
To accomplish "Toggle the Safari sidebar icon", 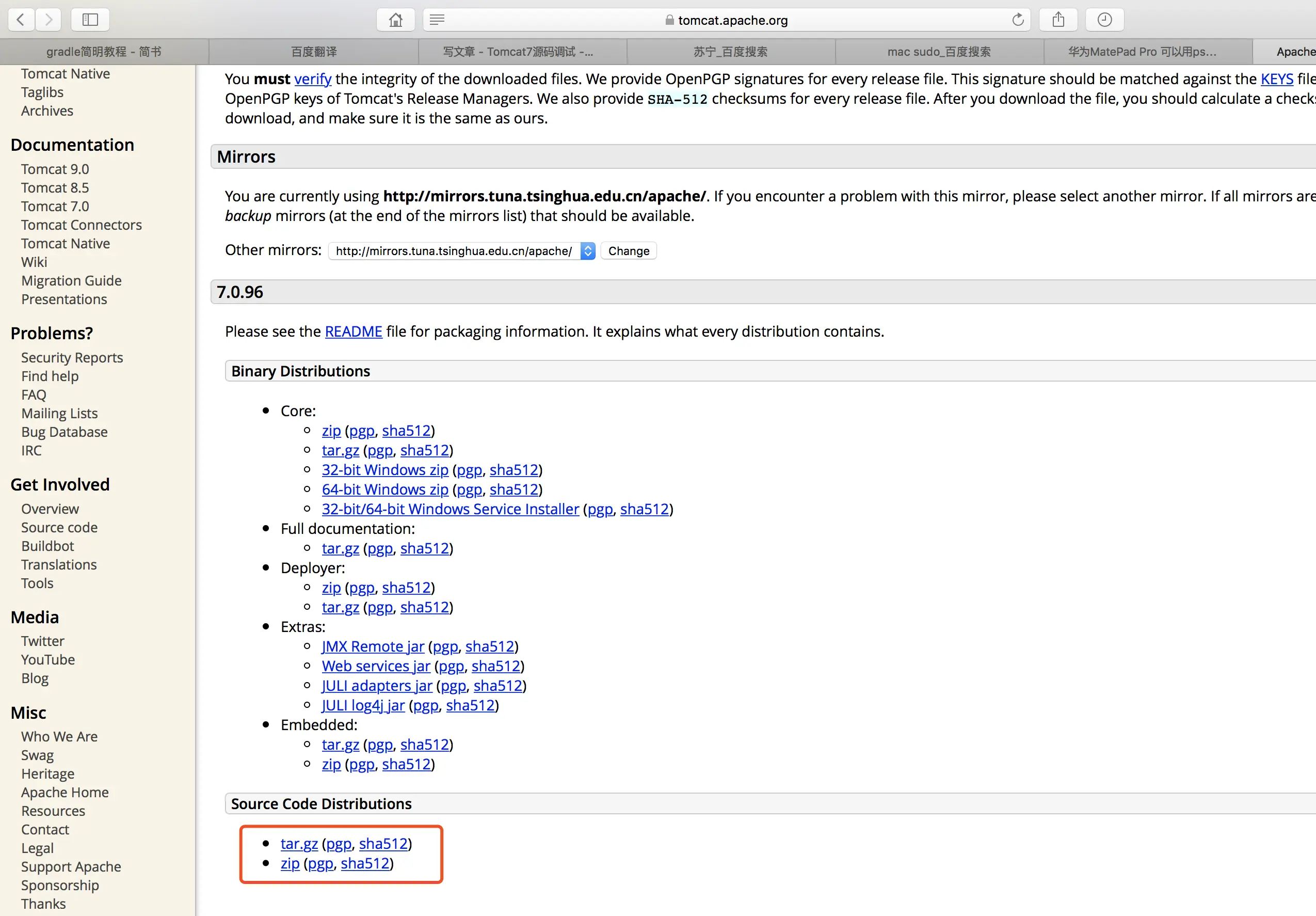I will (x=90, y=20).
